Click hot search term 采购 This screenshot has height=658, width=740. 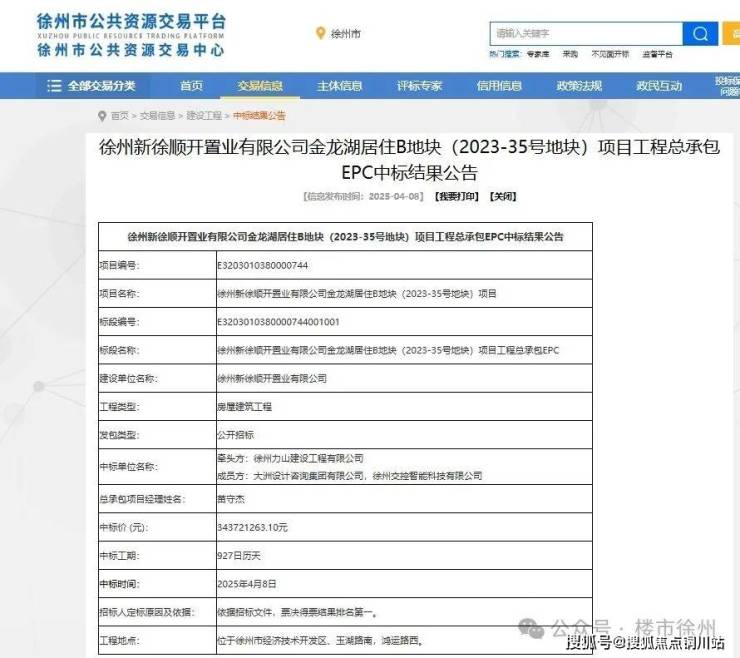[570, 54]
